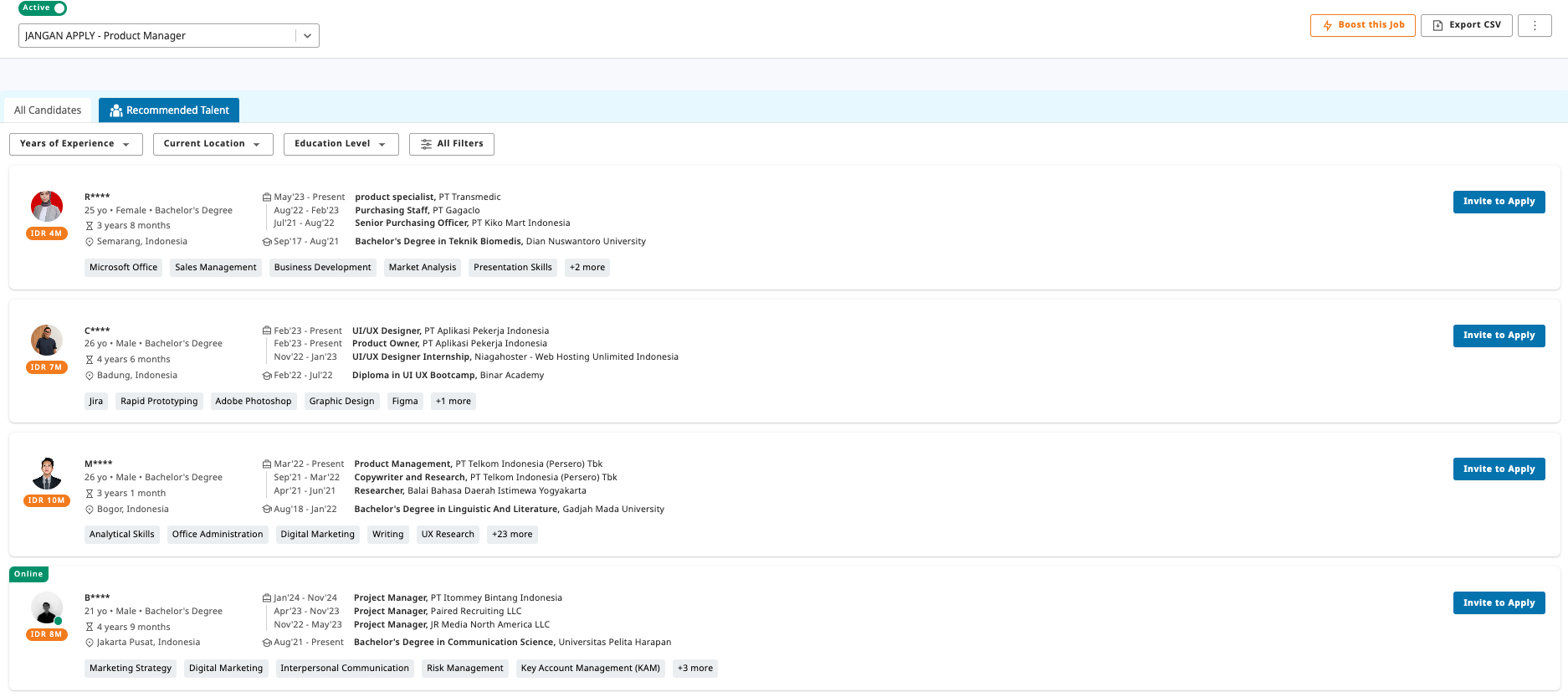Switch to the All Candidates tab
1568x697 pixels.
coord(48,110)
